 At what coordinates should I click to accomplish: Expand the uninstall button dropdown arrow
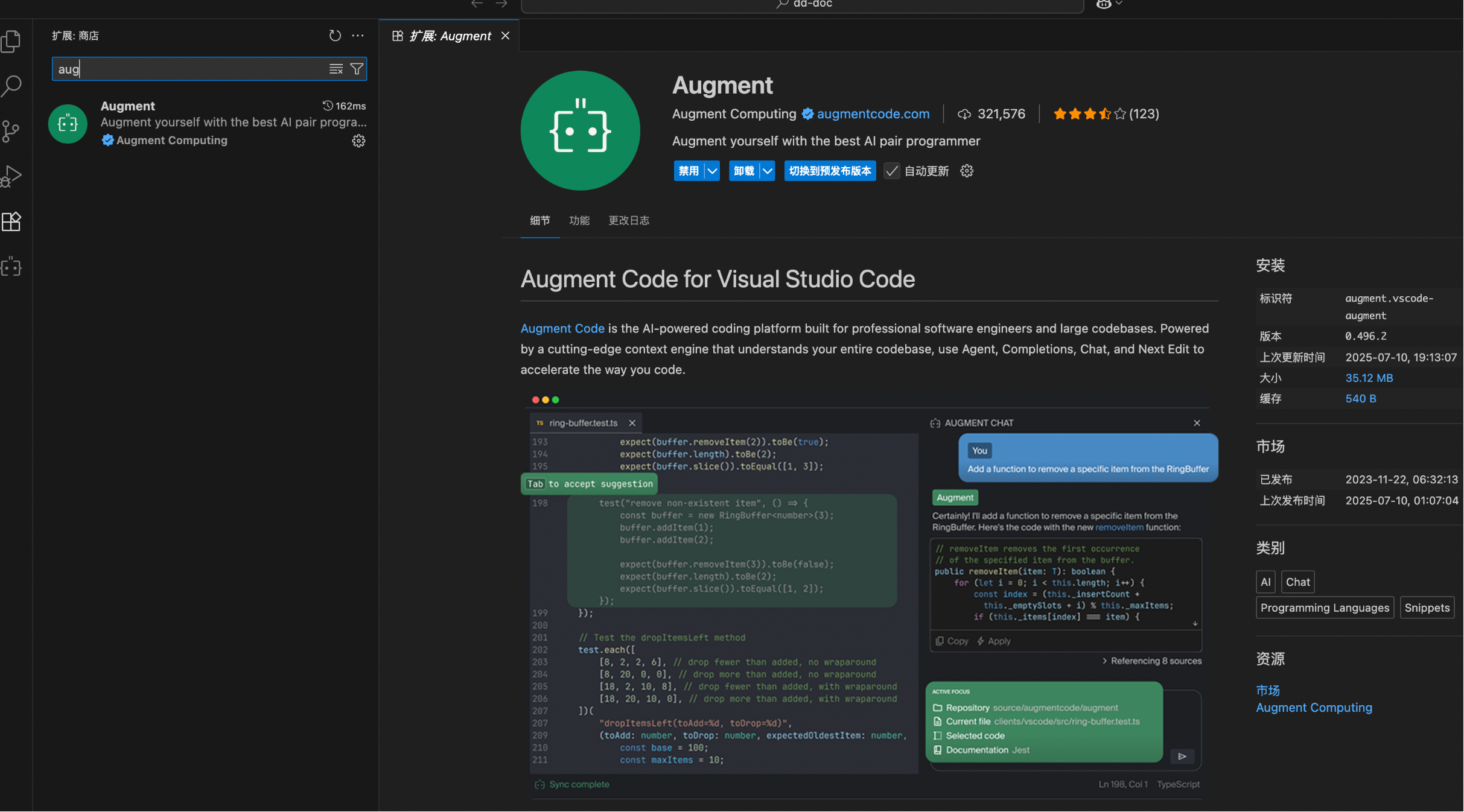point(767,171)
